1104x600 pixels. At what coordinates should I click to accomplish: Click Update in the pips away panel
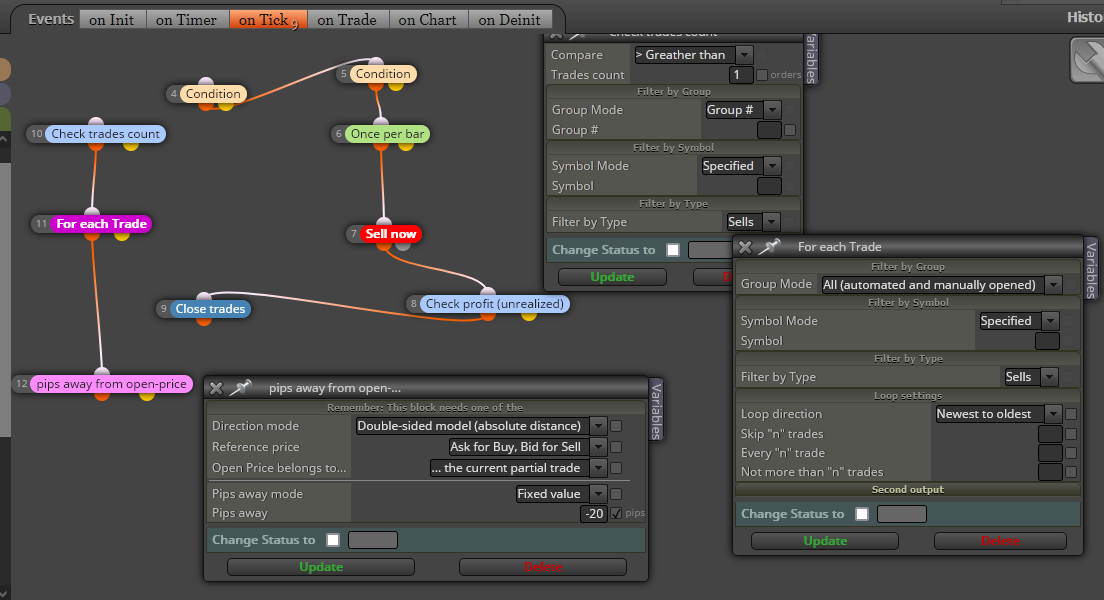[321, 567]
